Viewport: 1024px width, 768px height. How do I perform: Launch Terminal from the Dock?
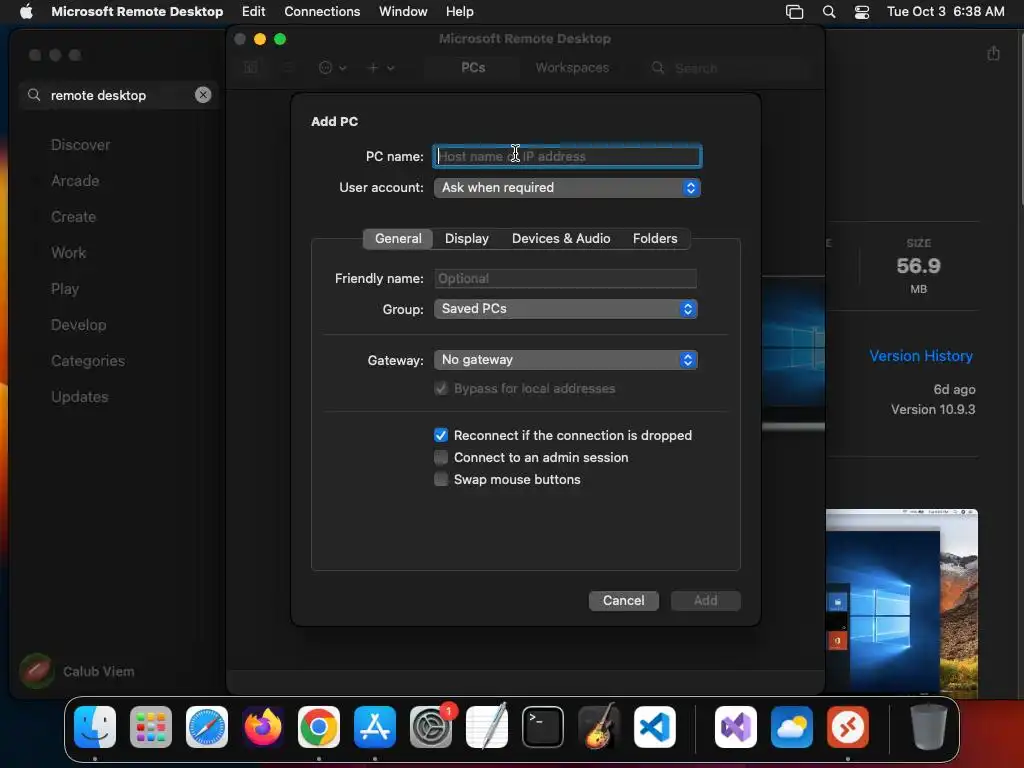(543, 727)
